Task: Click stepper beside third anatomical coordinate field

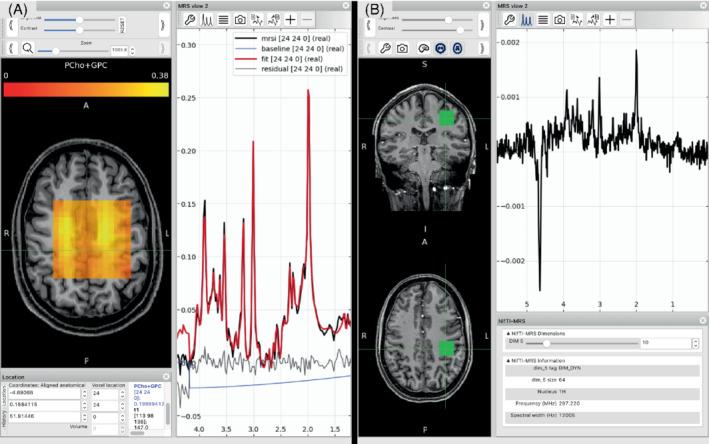Action: click(x=85, y=416)
